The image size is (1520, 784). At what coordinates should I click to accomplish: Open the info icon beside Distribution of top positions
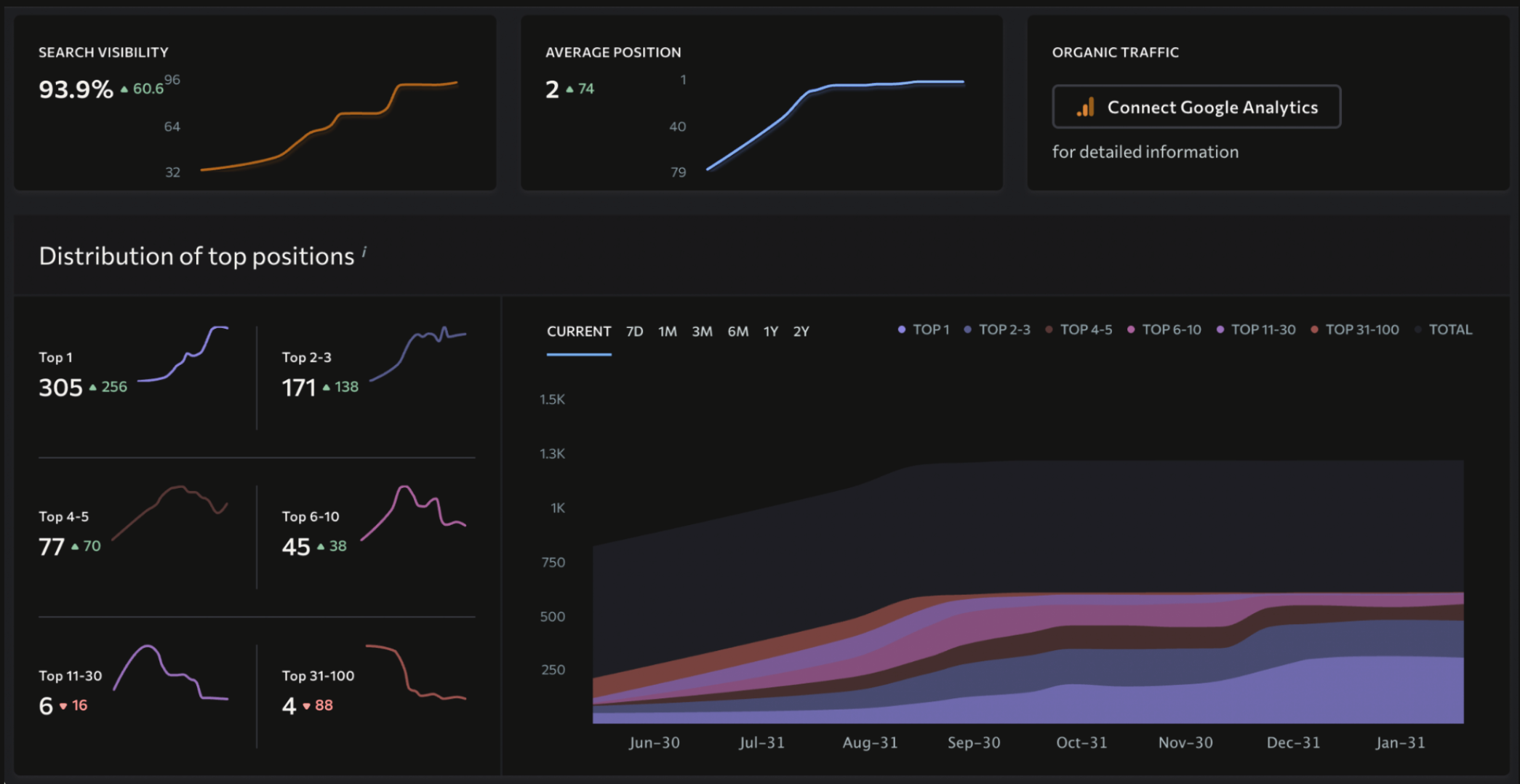pos(364,252)
